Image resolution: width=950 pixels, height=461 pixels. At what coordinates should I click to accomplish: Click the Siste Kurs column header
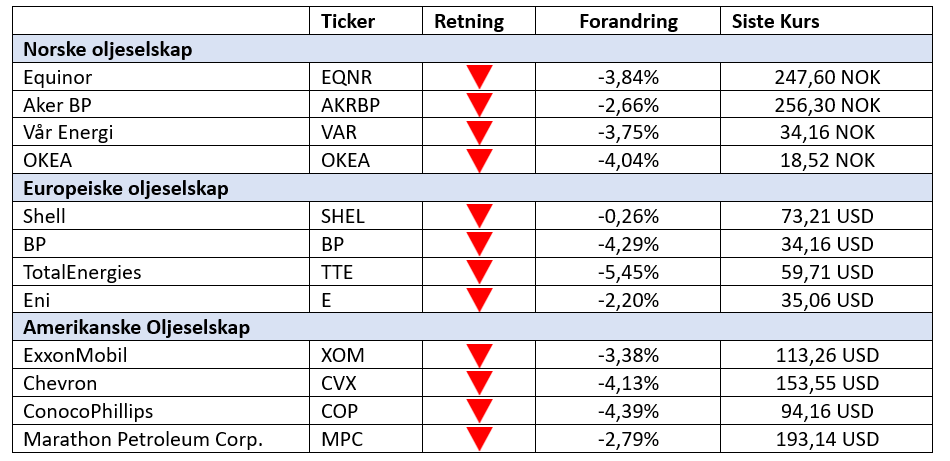tap(775, 22)
